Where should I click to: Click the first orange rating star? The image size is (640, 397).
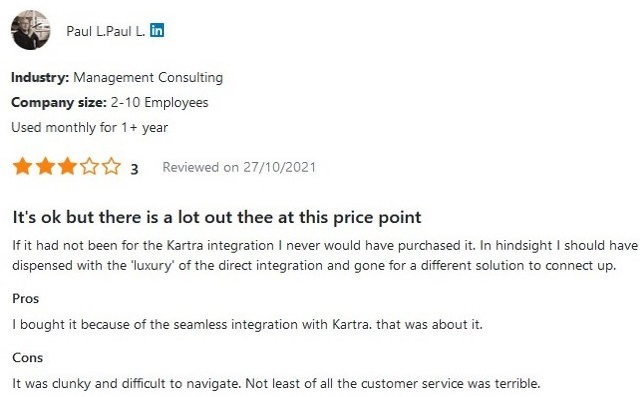pyautogui.click(x=22, y=166)
